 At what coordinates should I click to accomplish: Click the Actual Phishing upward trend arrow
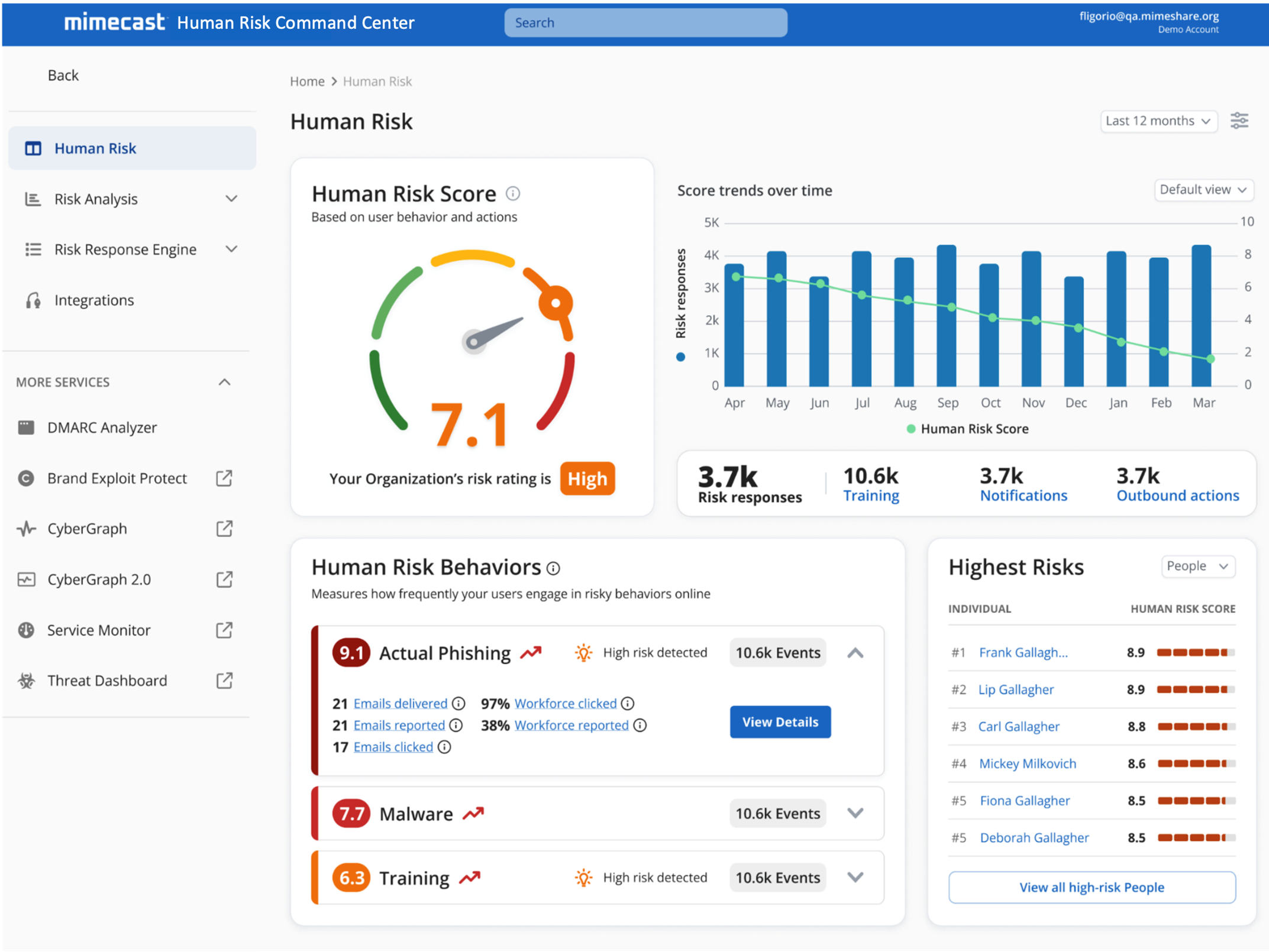point(531,653)
